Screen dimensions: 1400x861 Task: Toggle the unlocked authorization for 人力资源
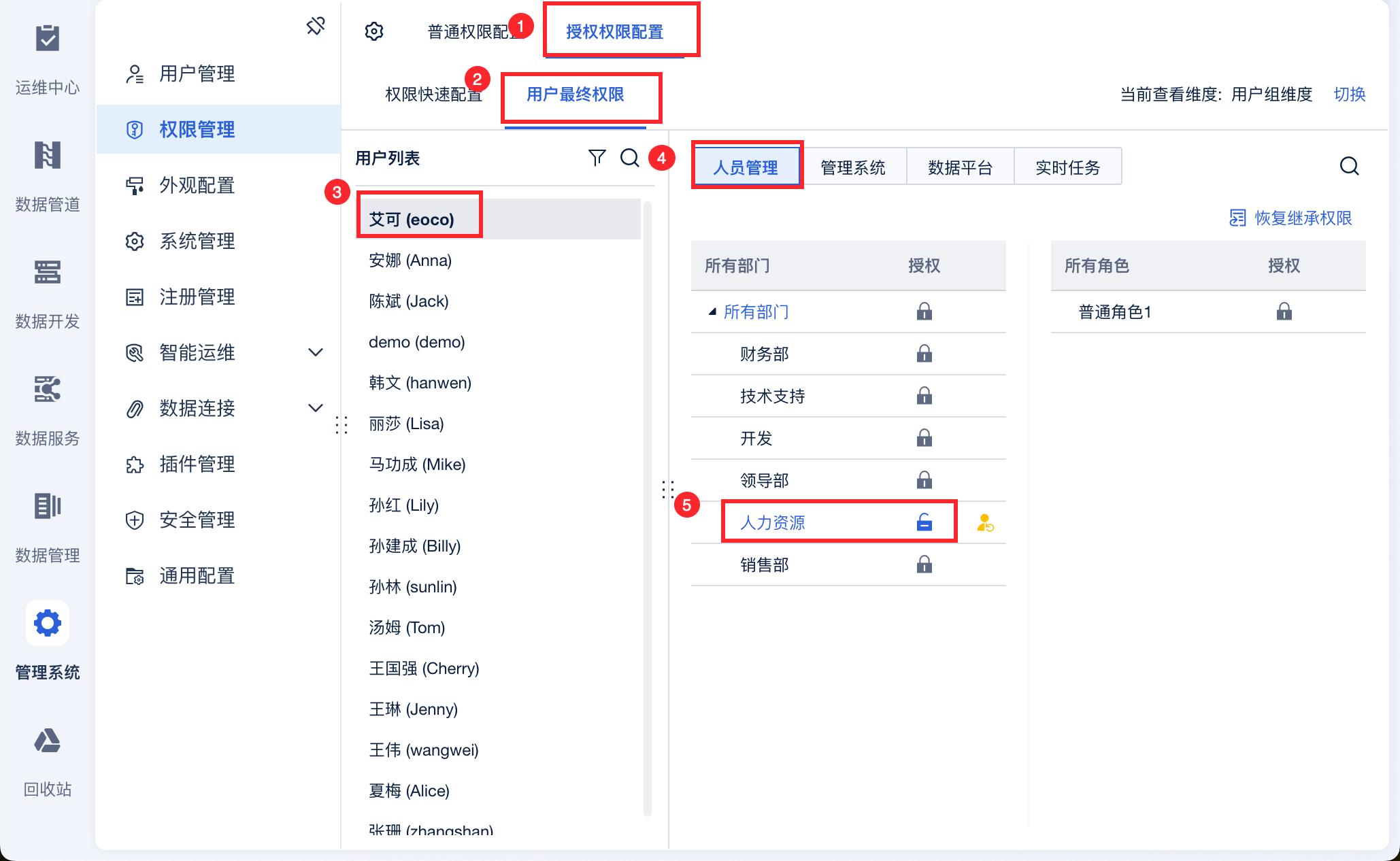(924, 522)
